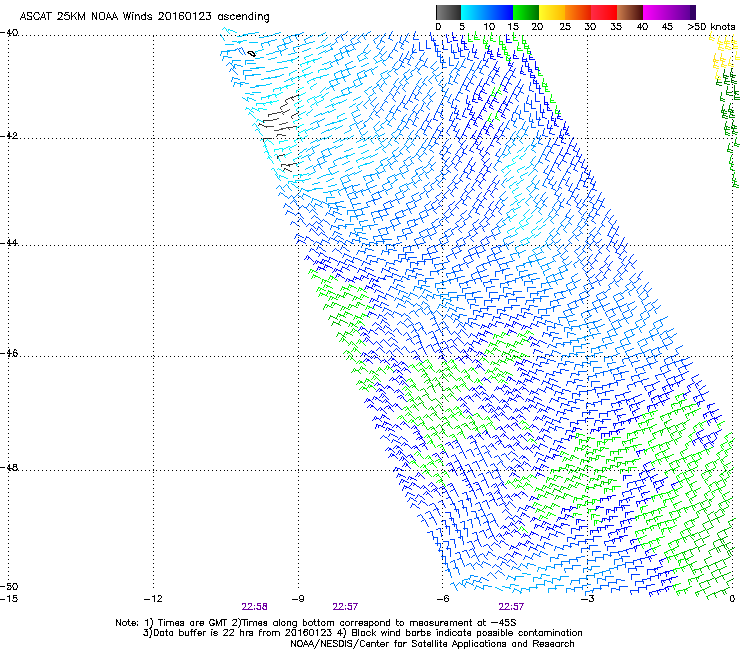Click the NOAA/NESDIS credit line
The width and height of the screenshot is (740, 650).
pyautogui.click(x=432, y=644)
